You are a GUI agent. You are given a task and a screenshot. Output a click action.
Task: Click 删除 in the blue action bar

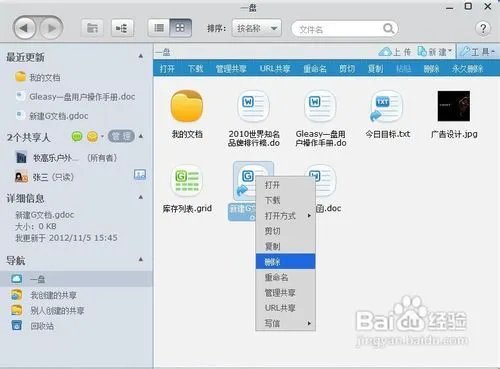coord(431,69)
